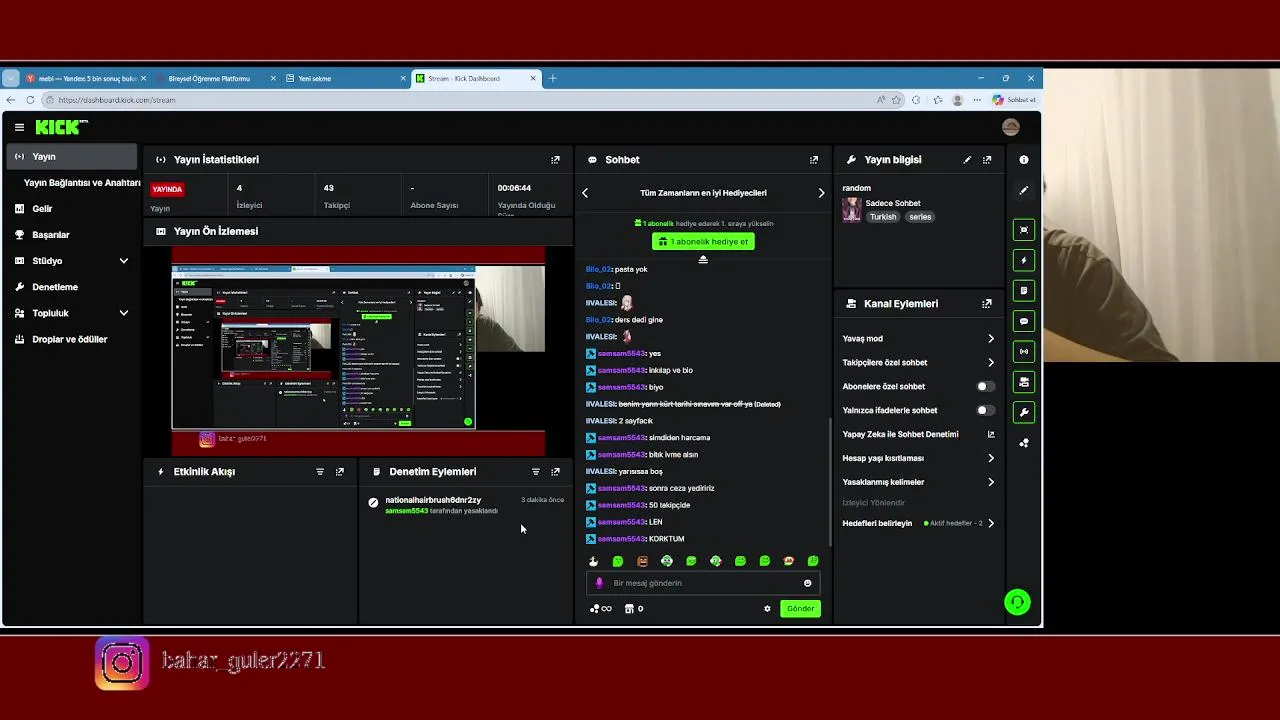Switch to Yeni sekme browser tab
Screen dimensions: 1280x720
pyautogui.click(x=345, y=78)
